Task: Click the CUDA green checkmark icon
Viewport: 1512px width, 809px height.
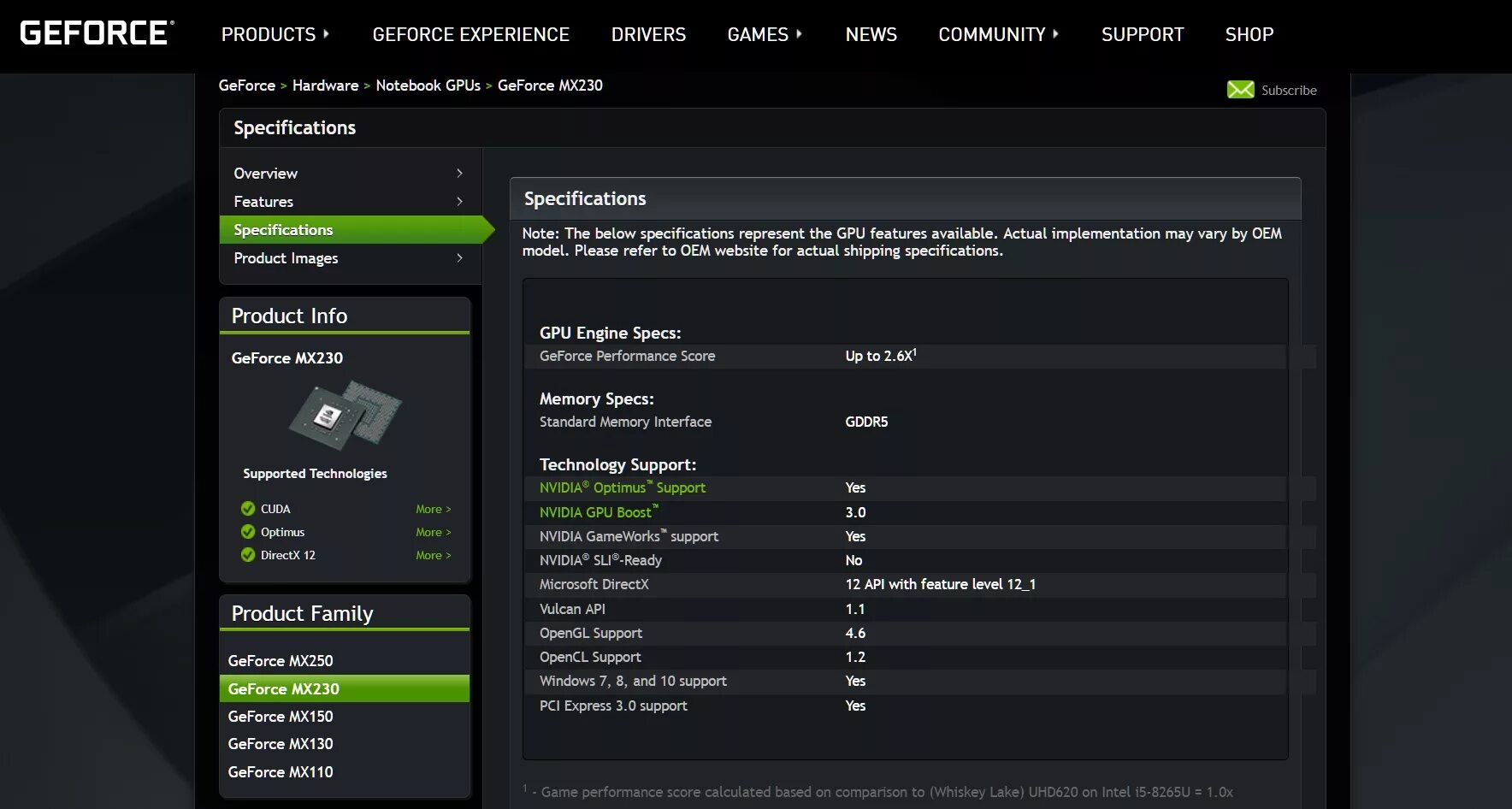Action: [248, 509]
